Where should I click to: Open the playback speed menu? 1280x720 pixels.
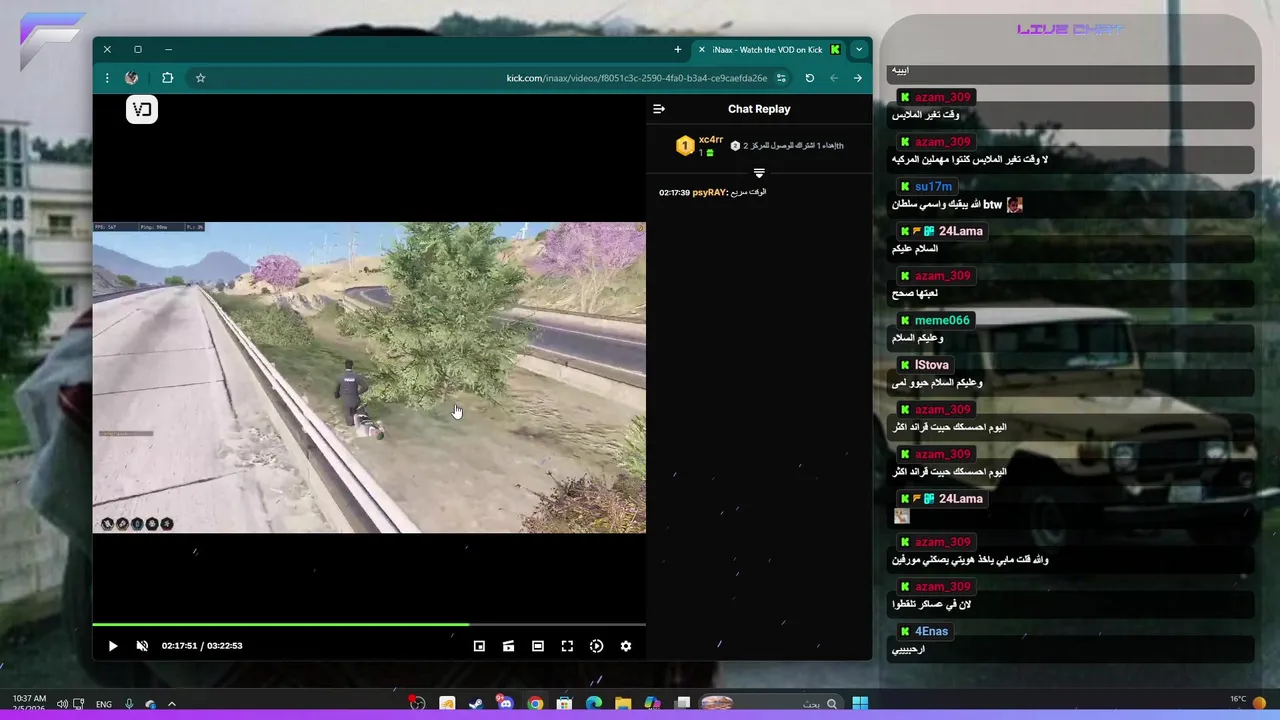click(x=596, y=646)
